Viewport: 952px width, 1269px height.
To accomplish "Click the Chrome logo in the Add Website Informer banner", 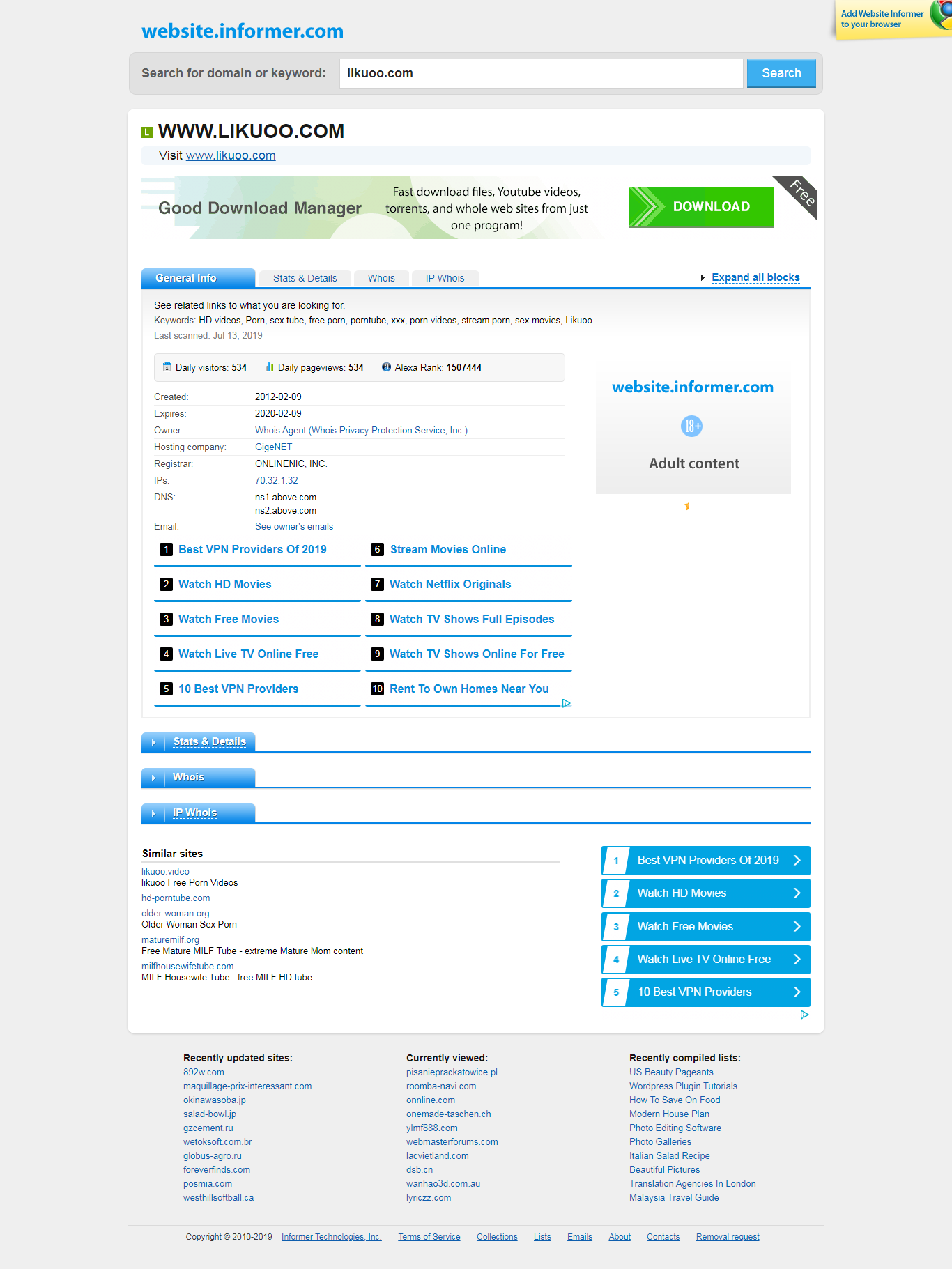I will pos(942,15).
